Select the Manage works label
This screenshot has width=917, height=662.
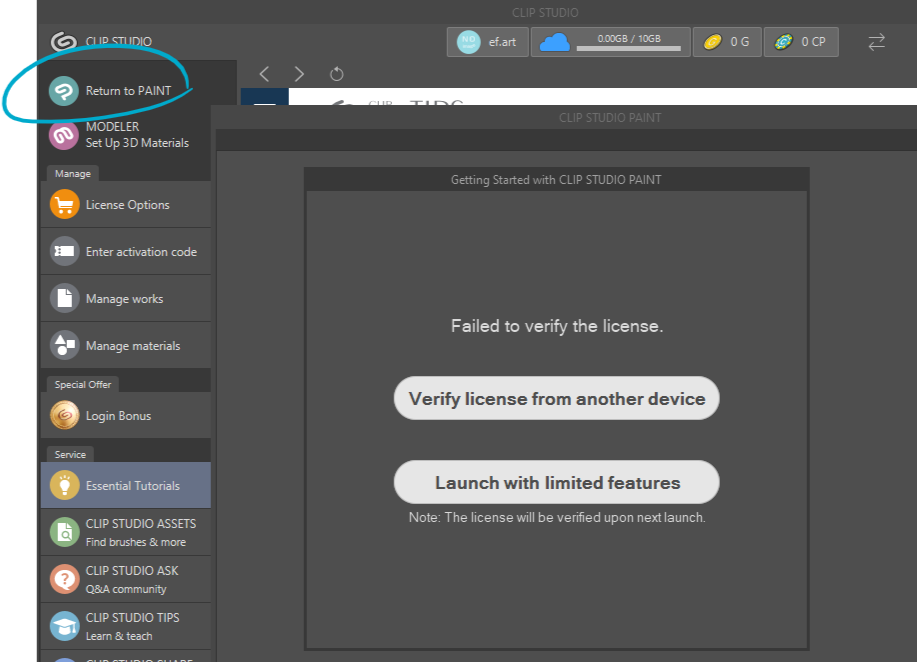tap(125, 299)
